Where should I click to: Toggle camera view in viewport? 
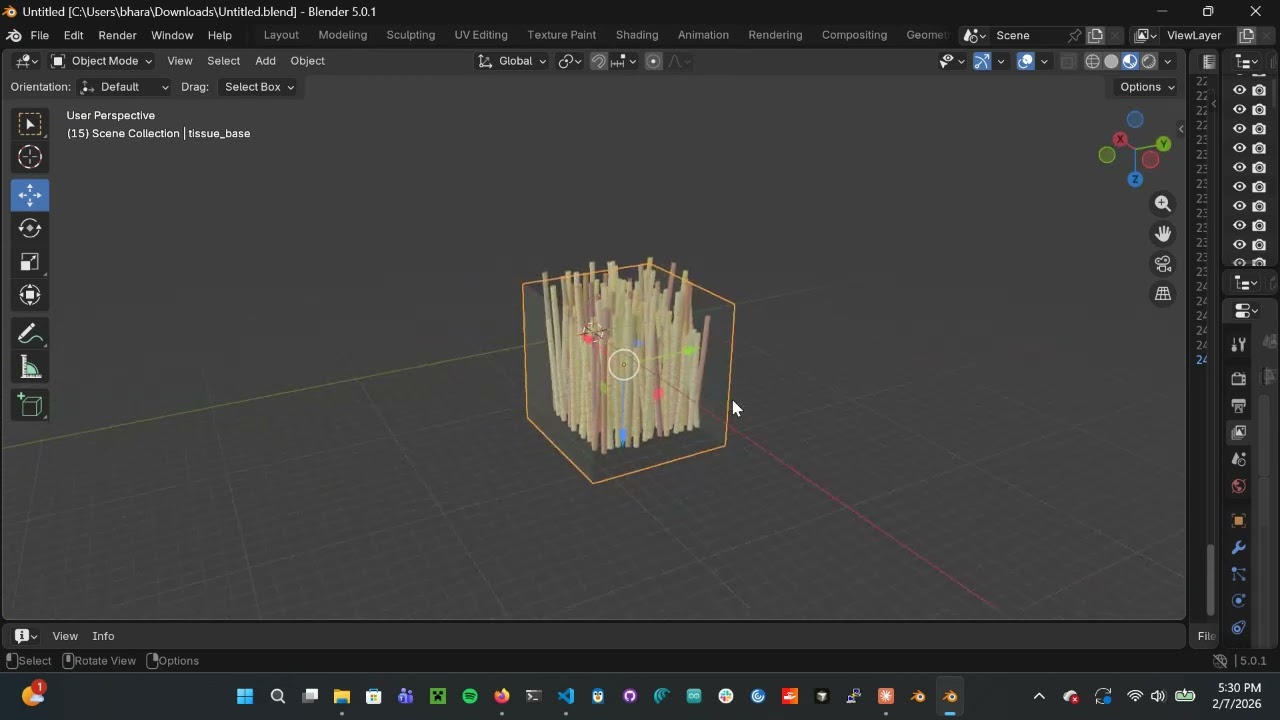(1163, 264)
